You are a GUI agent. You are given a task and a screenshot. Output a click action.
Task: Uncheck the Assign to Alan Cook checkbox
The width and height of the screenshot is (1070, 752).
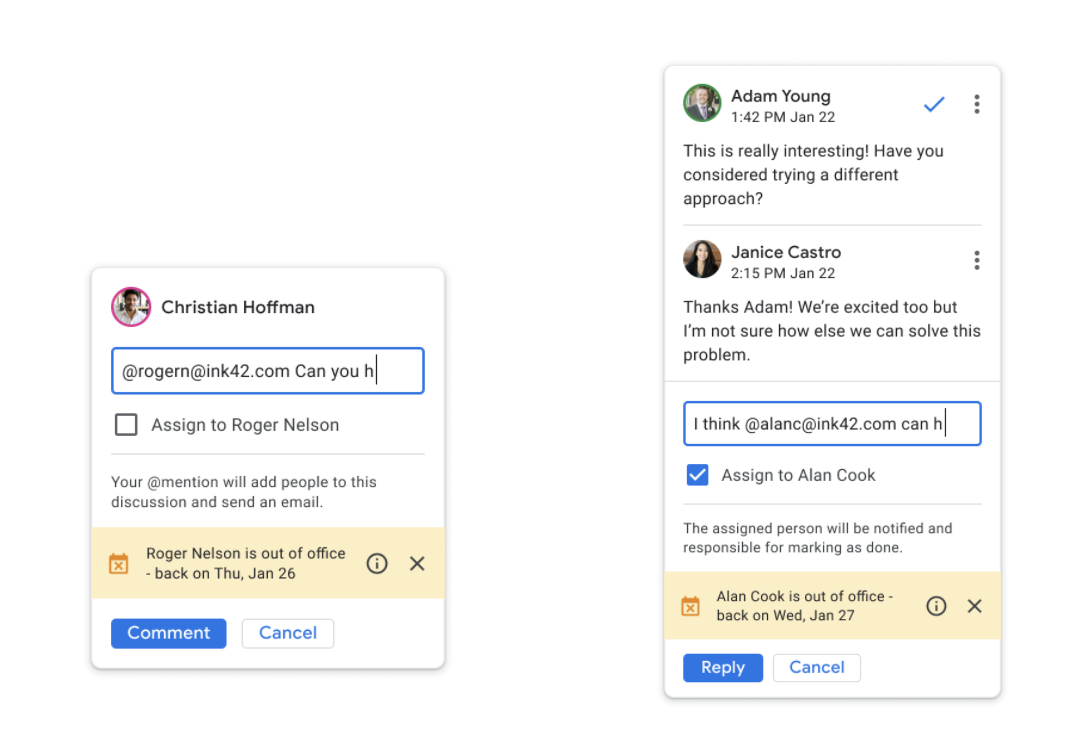pos(697,475)
